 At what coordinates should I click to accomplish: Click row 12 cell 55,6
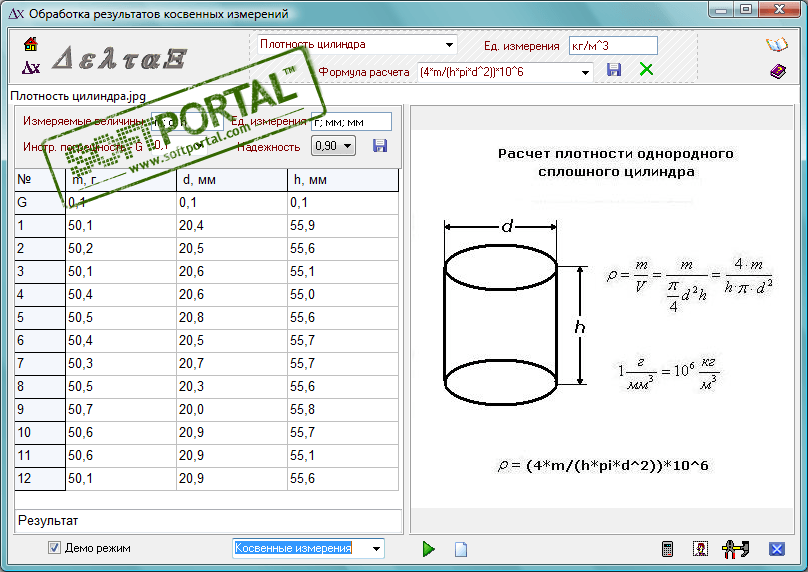[343, 479]
